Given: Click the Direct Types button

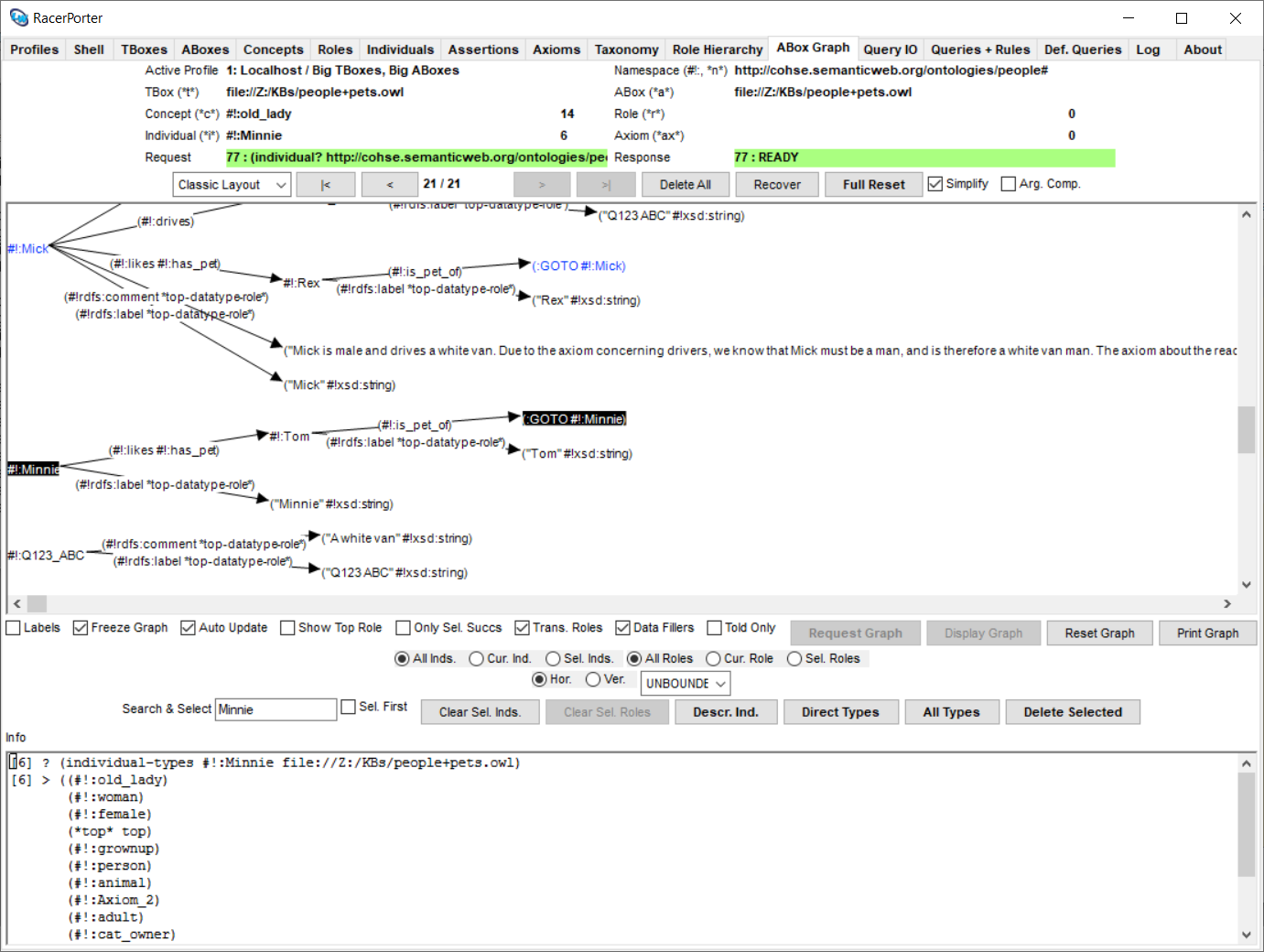Looking at the screenshot, I should [840, 712].
